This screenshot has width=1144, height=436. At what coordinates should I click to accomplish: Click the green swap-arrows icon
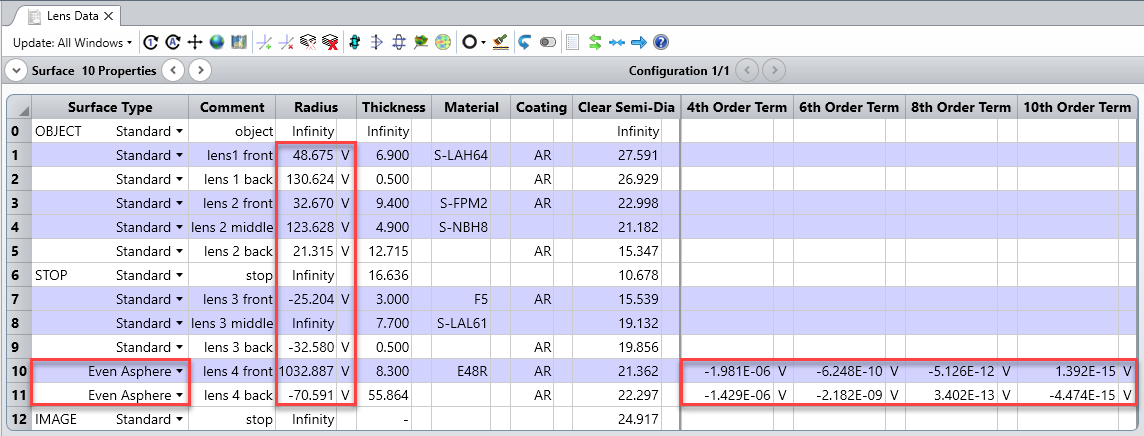[x=595, y=43]
